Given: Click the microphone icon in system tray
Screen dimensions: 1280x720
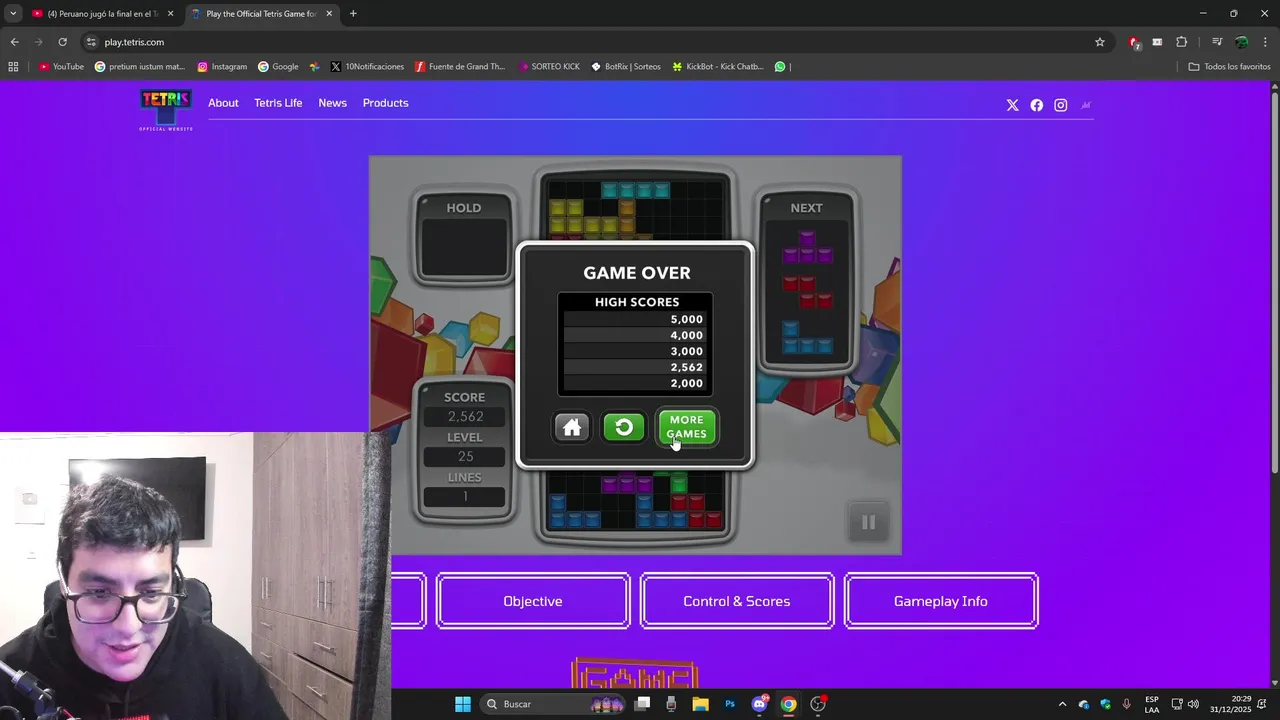Looking at the screenshot, I should (x=1127, y=704).
